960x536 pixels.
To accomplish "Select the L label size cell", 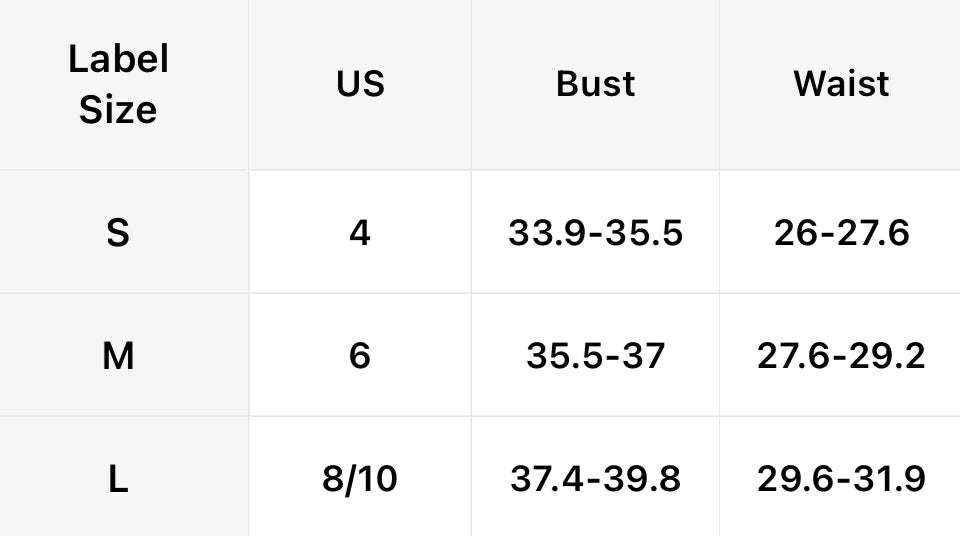I will pos(118,479).
